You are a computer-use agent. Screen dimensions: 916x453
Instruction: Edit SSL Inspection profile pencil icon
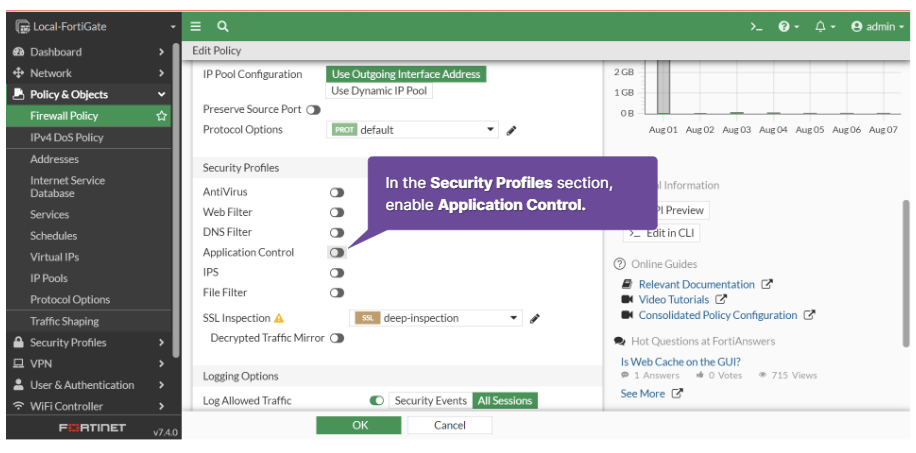pos(535,319)
